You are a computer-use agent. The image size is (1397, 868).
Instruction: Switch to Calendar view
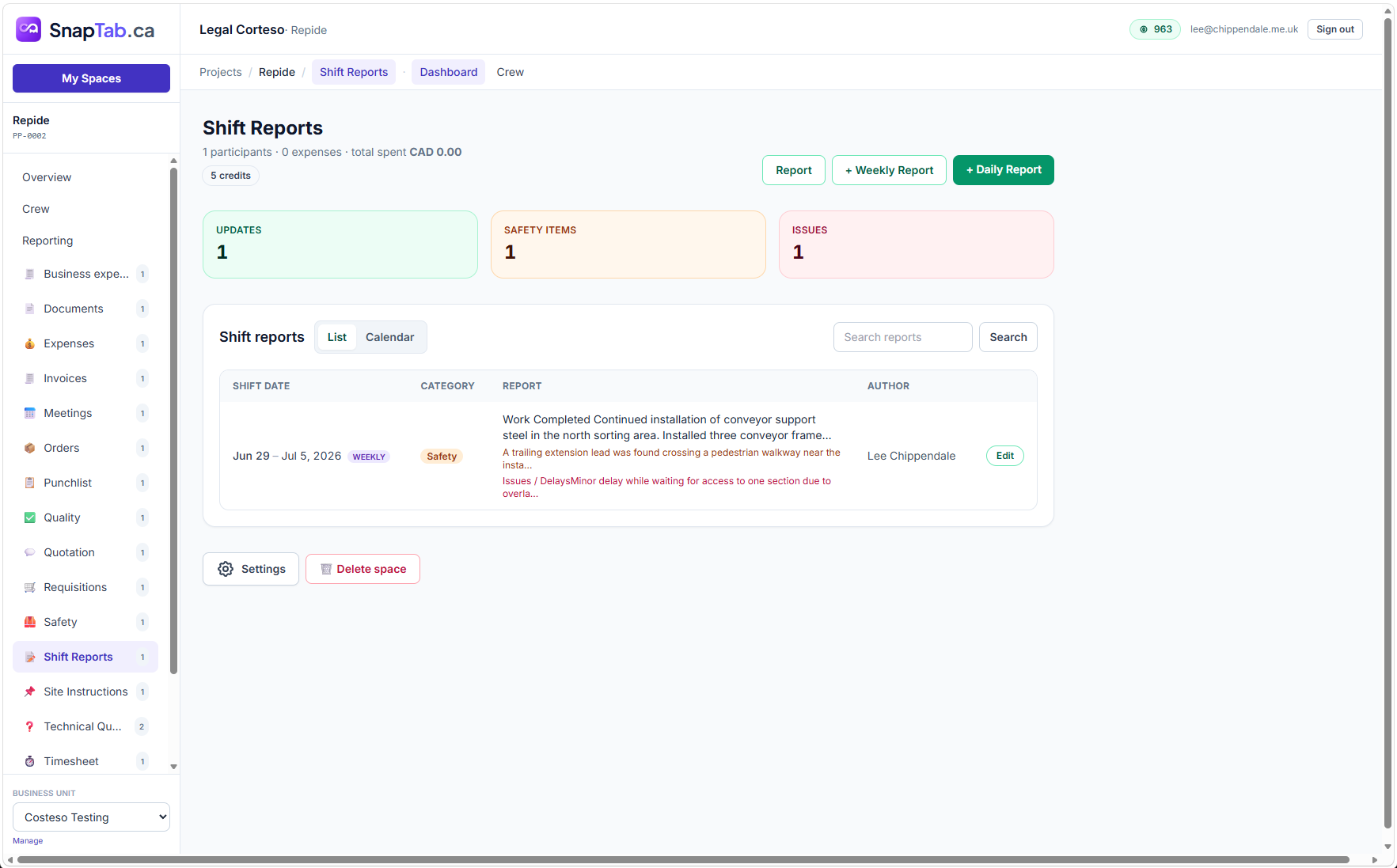389,337
